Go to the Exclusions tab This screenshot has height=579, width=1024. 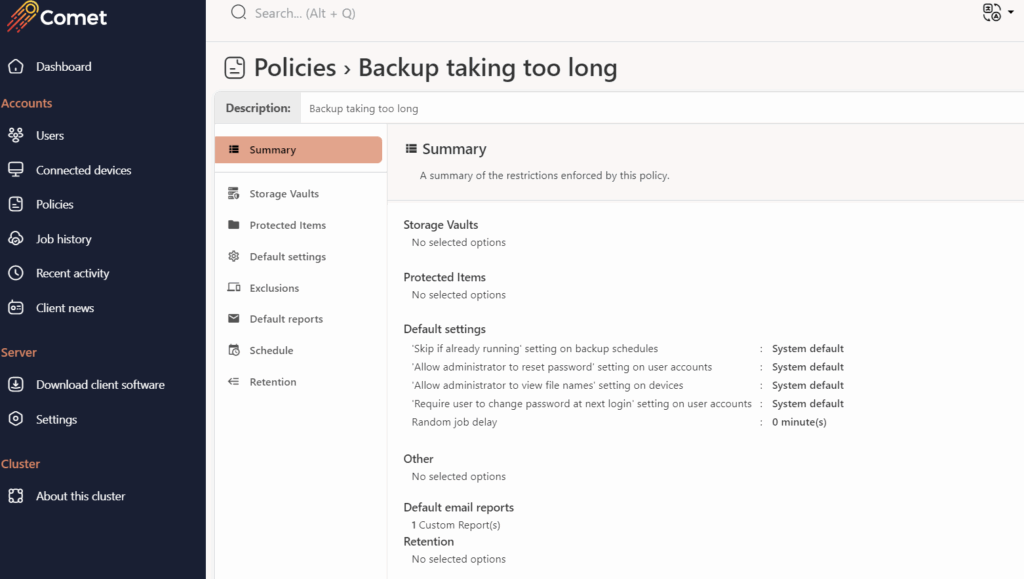pyautogui.click(x=274, y=288)
